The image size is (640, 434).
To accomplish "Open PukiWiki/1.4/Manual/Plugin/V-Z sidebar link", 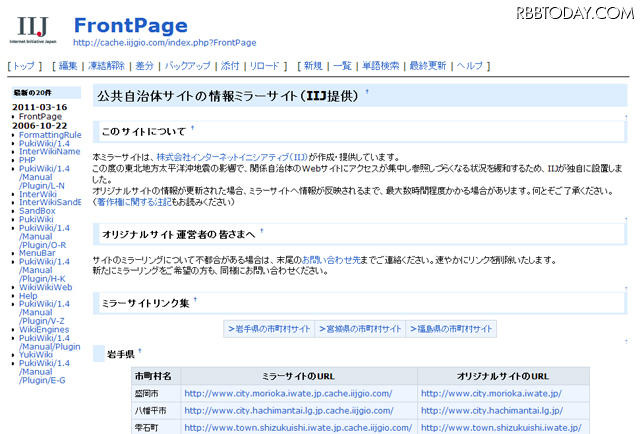I will 44,313.
